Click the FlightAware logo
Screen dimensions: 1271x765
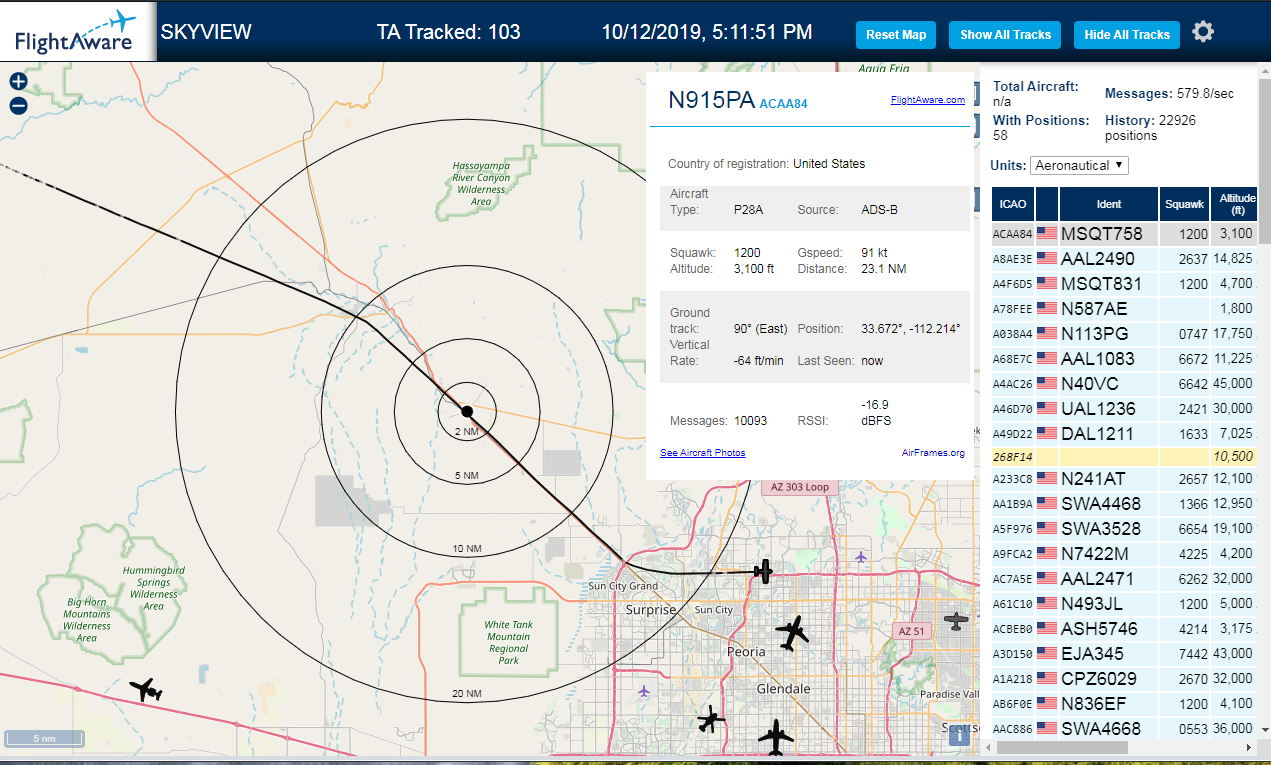coord(77,31)
